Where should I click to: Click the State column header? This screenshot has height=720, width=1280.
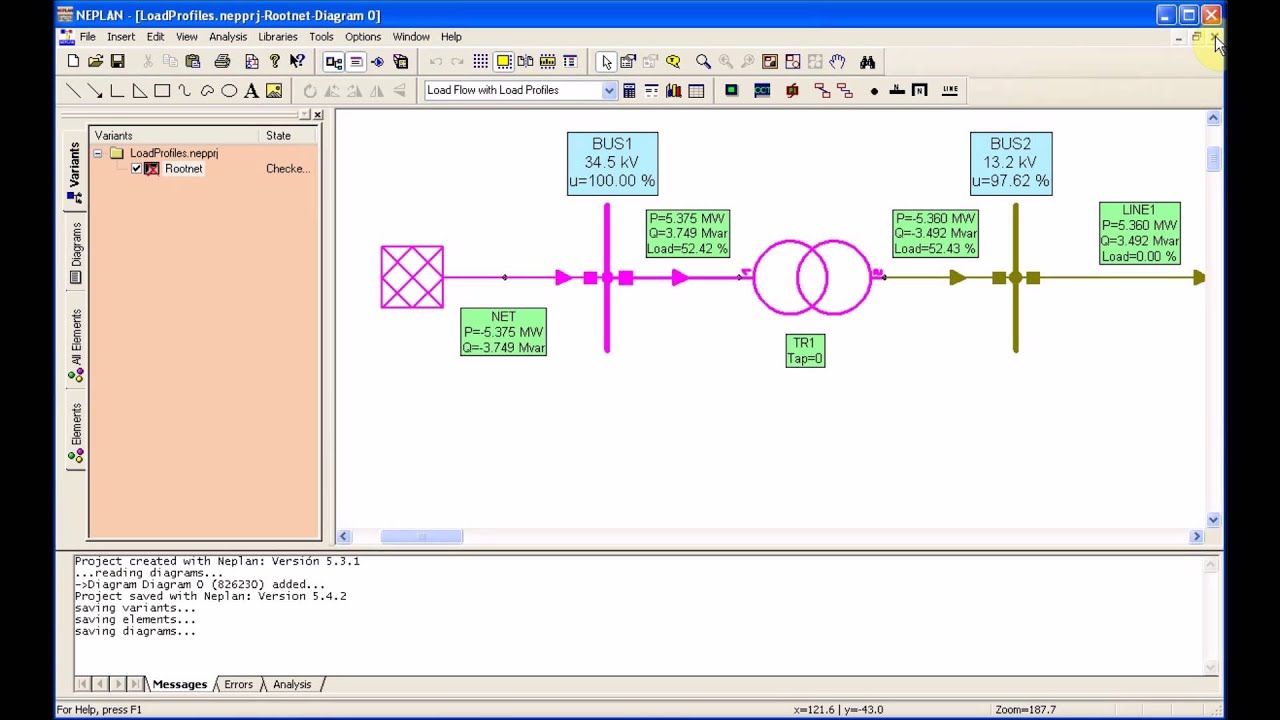tap(288, 136)
